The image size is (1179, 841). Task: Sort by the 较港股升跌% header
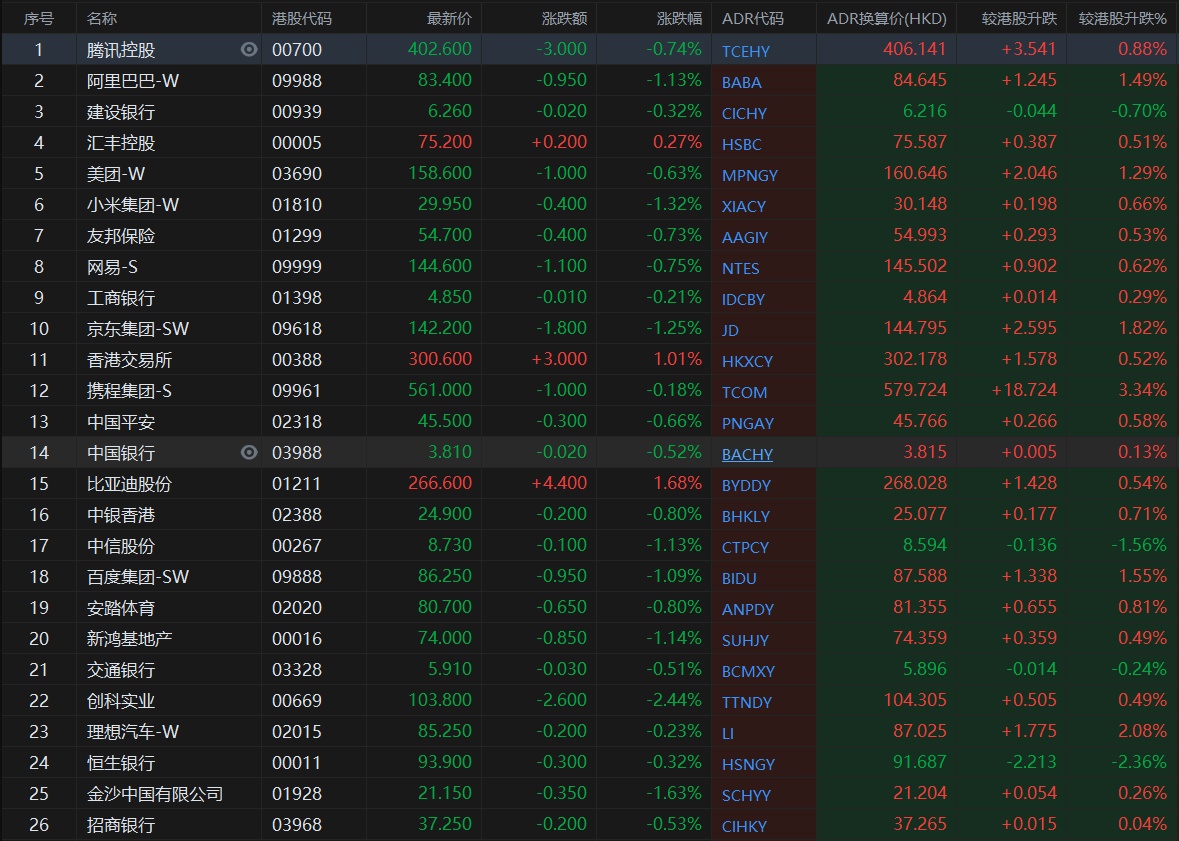pyautogui.click(x=1122, y=19)
